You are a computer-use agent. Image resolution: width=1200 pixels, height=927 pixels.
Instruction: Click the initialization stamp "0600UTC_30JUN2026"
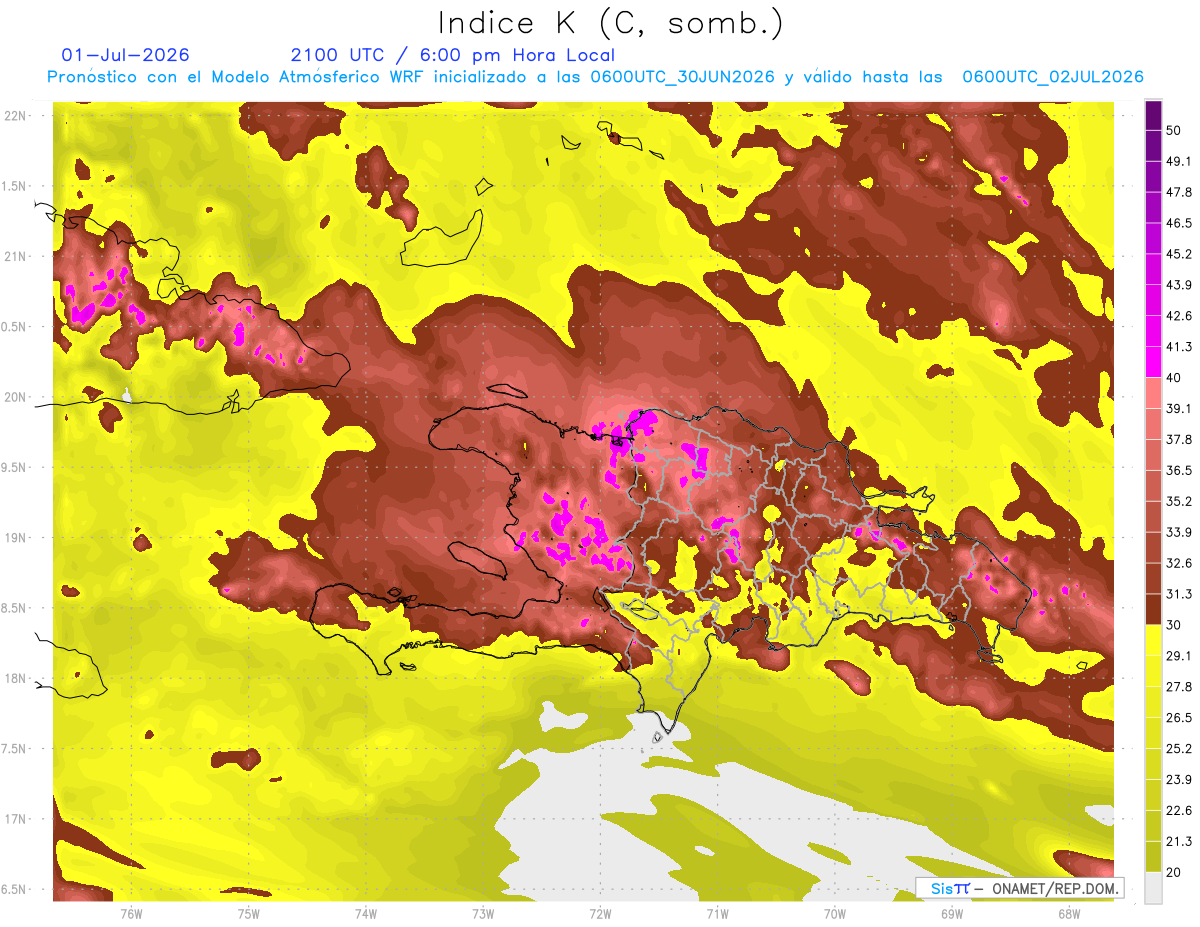tap(682, 77)
